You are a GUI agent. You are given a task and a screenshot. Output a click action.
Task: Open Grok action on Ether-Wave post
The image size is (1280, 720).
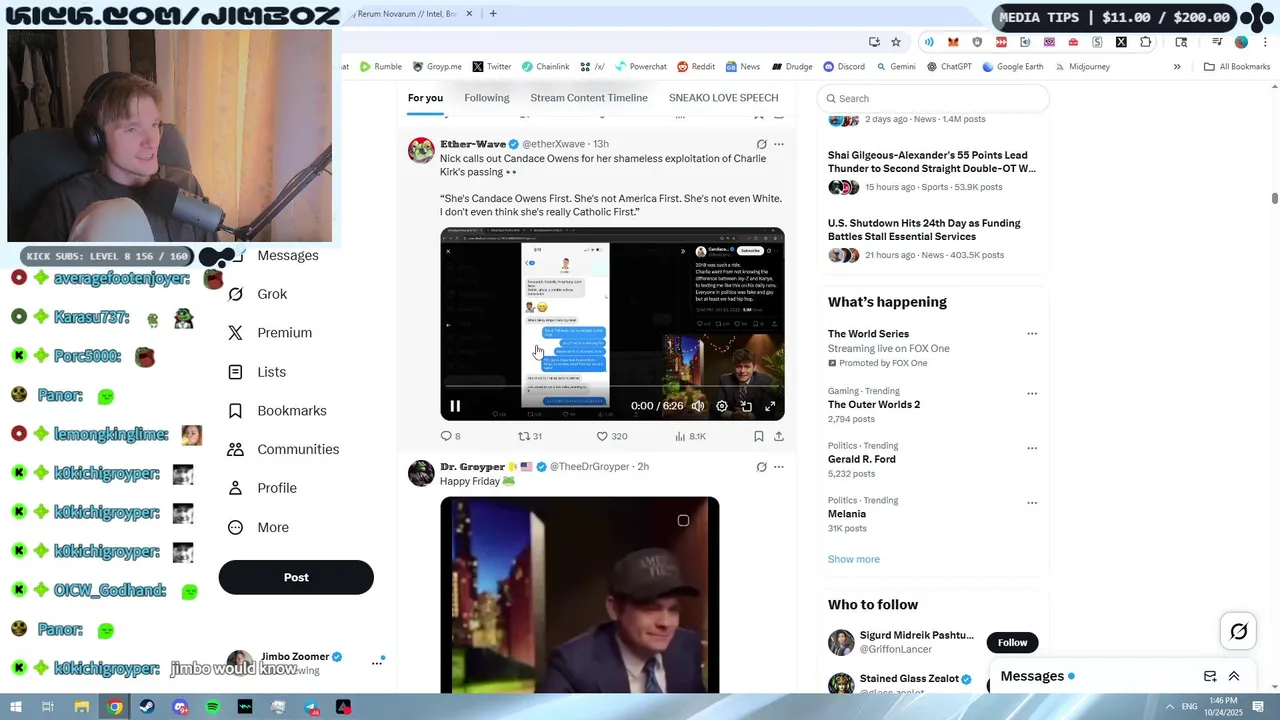[x=761, y=144]
